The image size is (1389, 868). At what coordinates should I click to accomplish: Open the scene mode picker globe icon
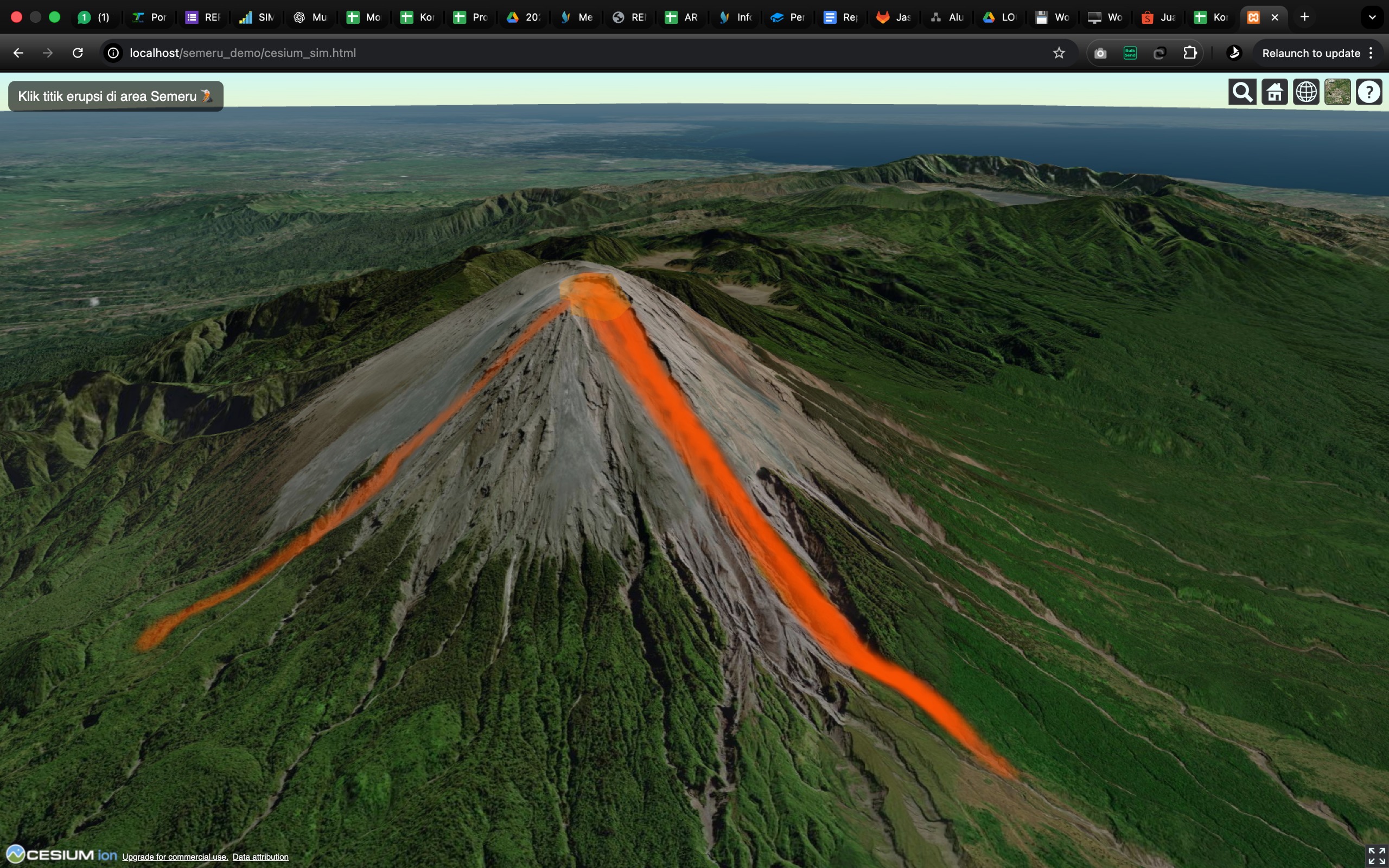click(x=1306, y=92)
